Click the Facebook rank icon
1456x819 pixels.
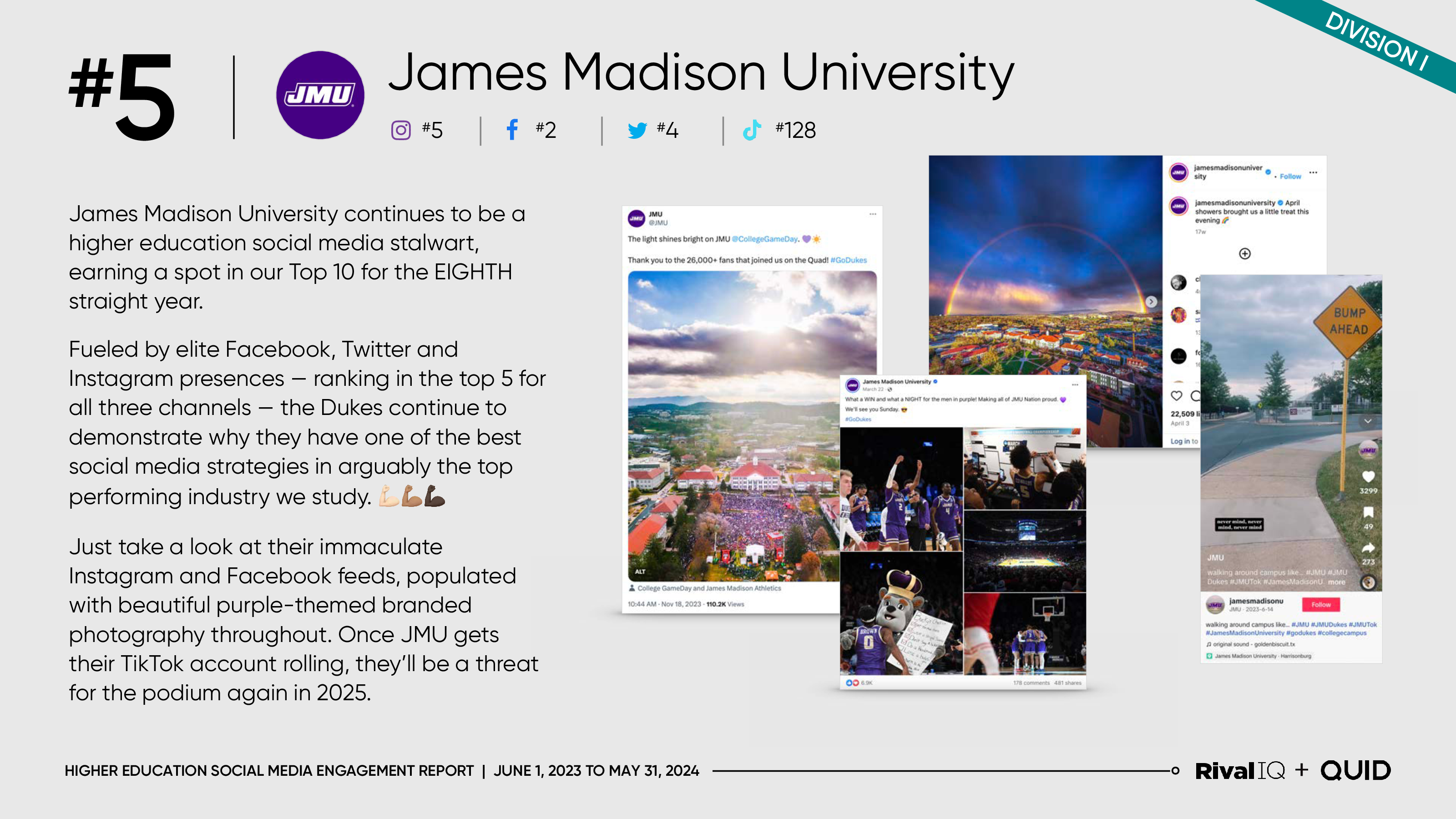click(x=512, y=129)
